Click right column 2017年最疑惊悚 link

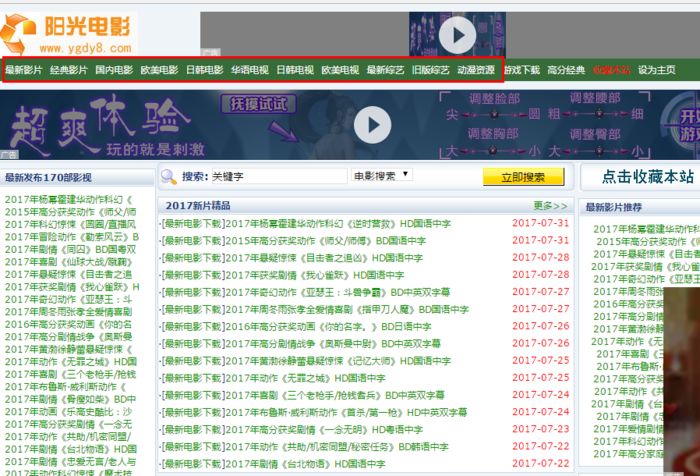pyautogui.click(x=646, y=255)
